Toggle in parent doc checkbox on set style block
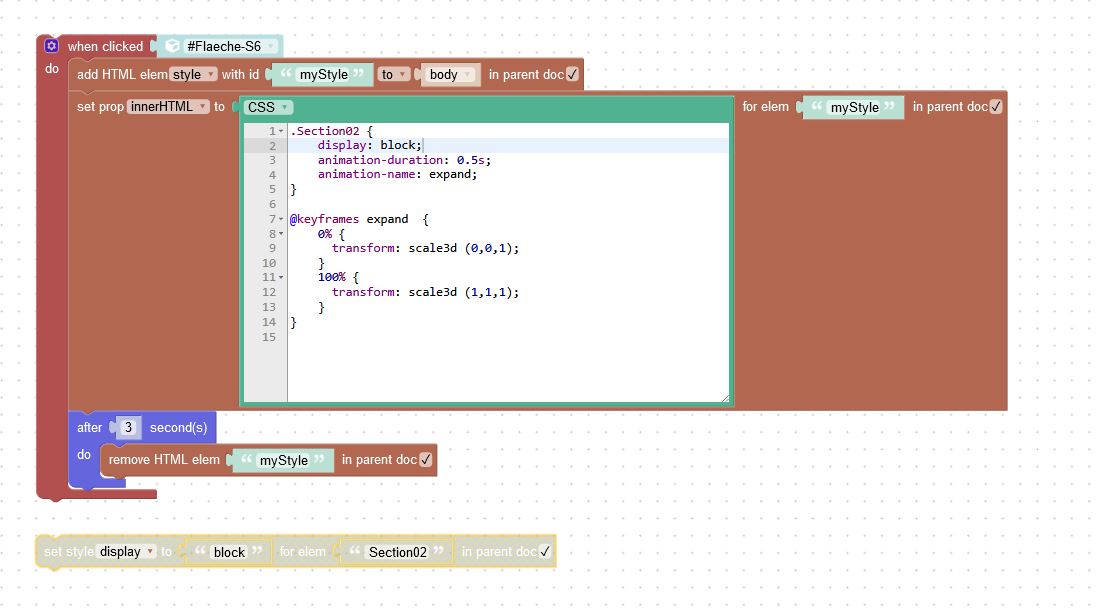 (x=544, y=552)
